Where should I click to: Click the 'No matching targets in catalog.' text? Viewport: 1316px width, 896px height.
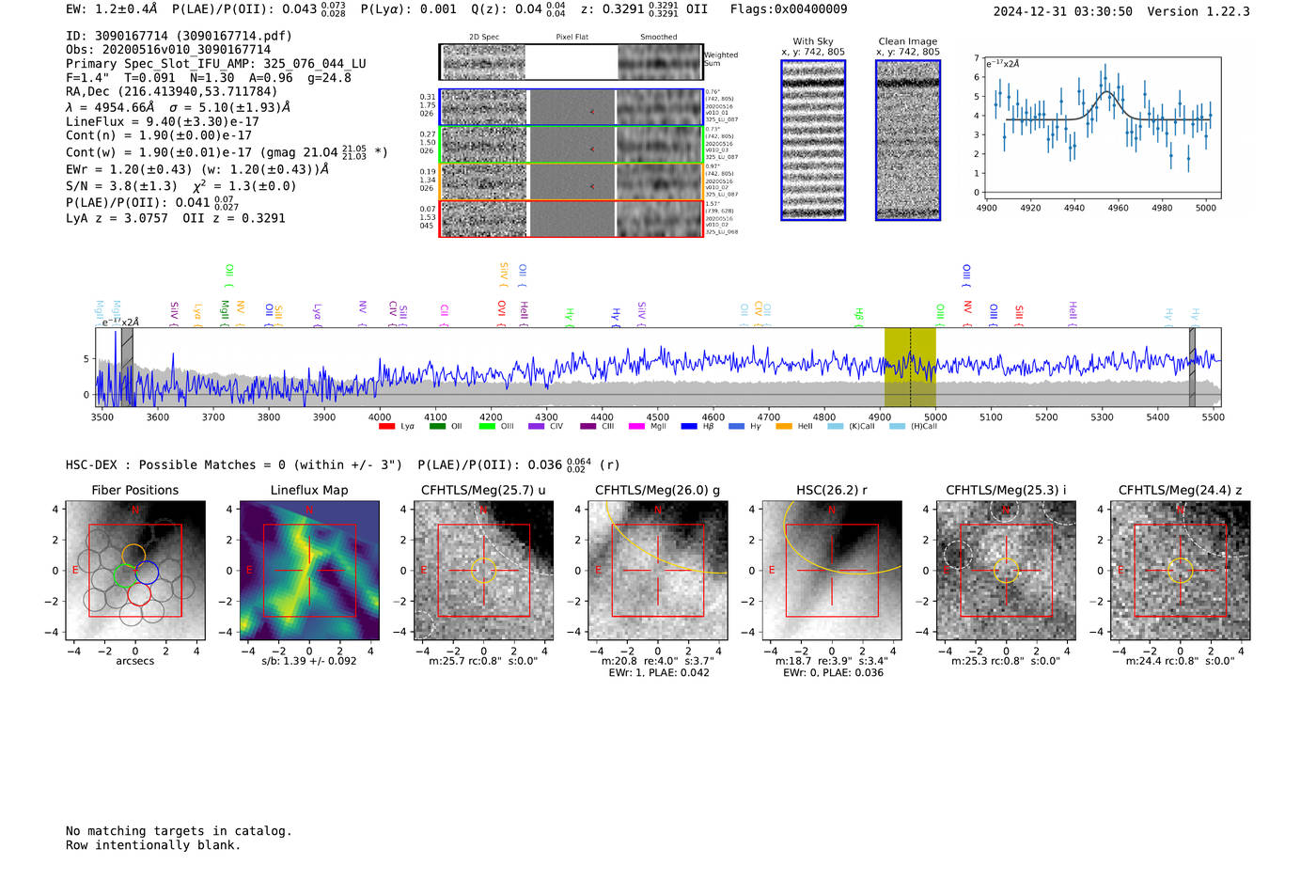(x=179, y=831)
